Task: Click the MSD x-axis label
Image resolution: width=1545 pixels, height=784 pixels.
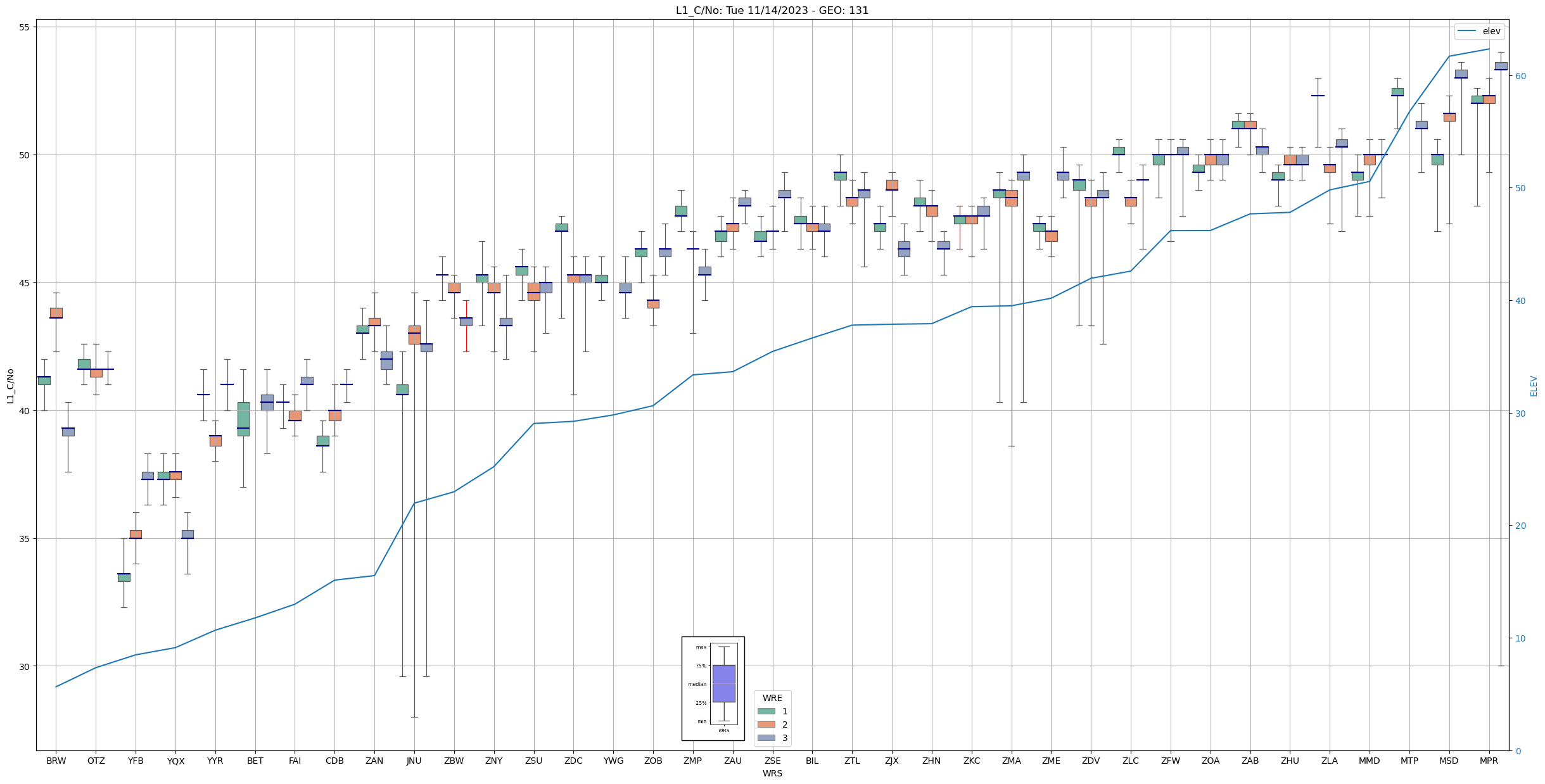Action: (x=1449, y=761)
